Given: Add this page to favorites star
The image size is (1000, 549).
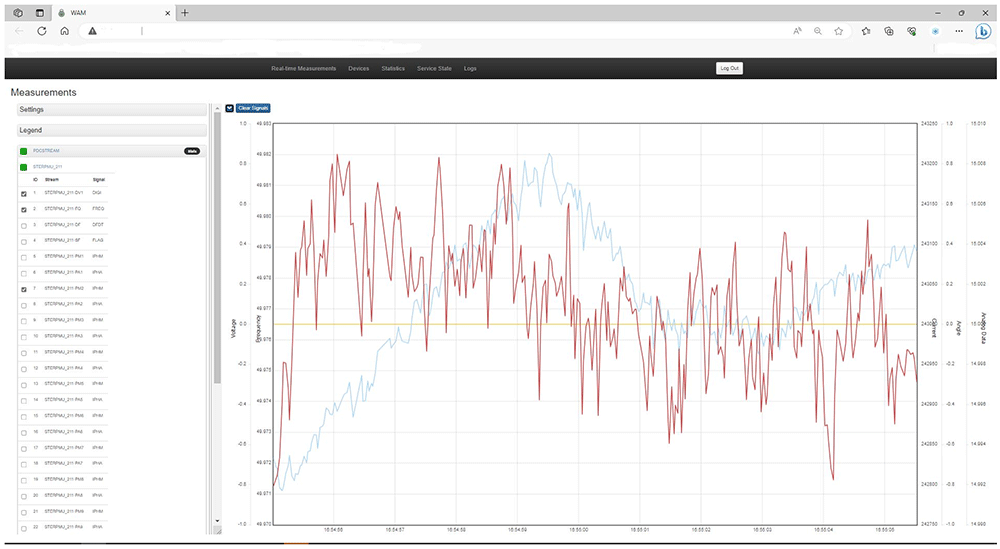Looking at the screenshot, I should tap(839, 31).
